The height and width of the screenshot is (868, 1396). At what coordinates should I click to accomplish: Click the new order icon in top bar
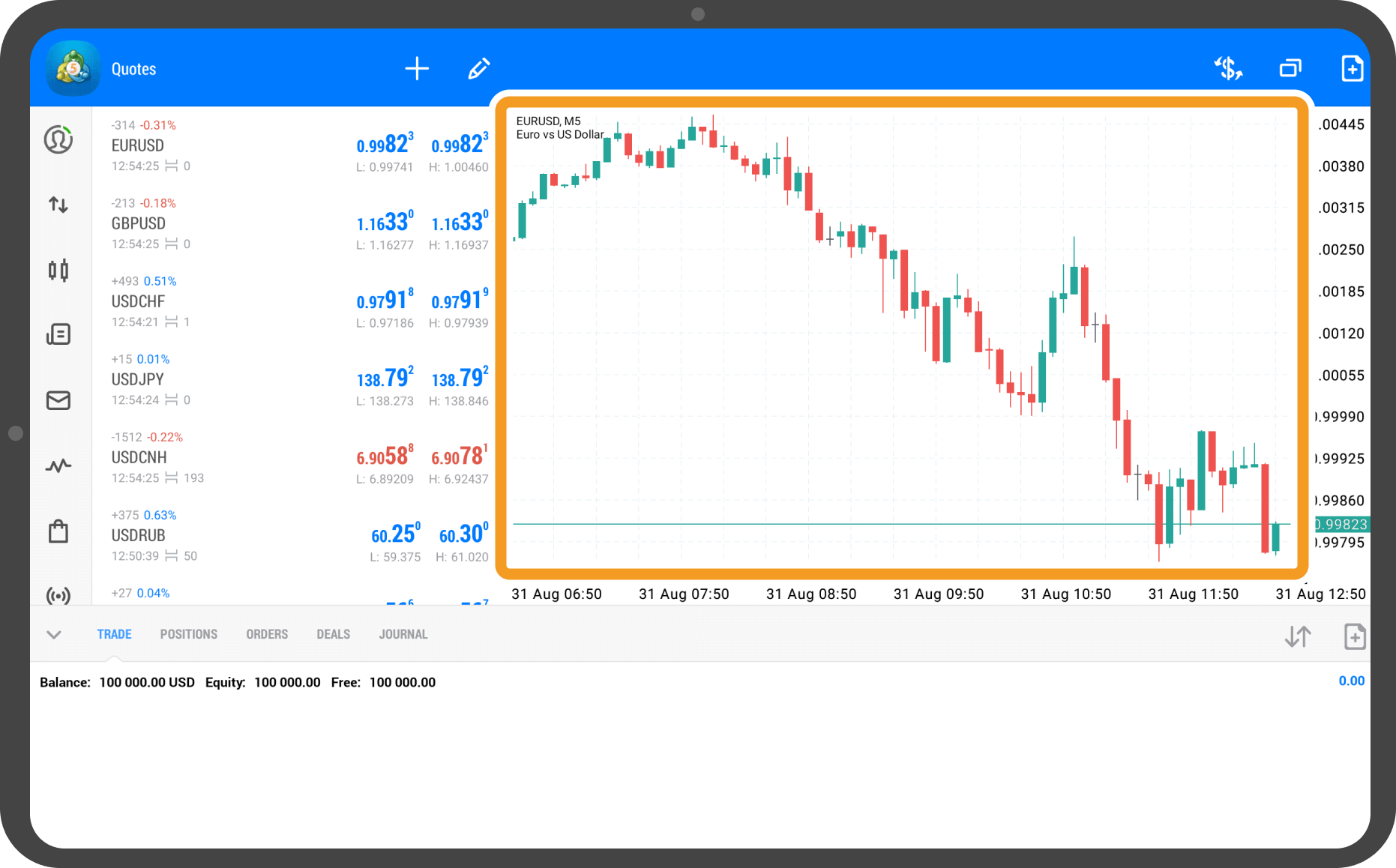click(x=1352, y=69)
